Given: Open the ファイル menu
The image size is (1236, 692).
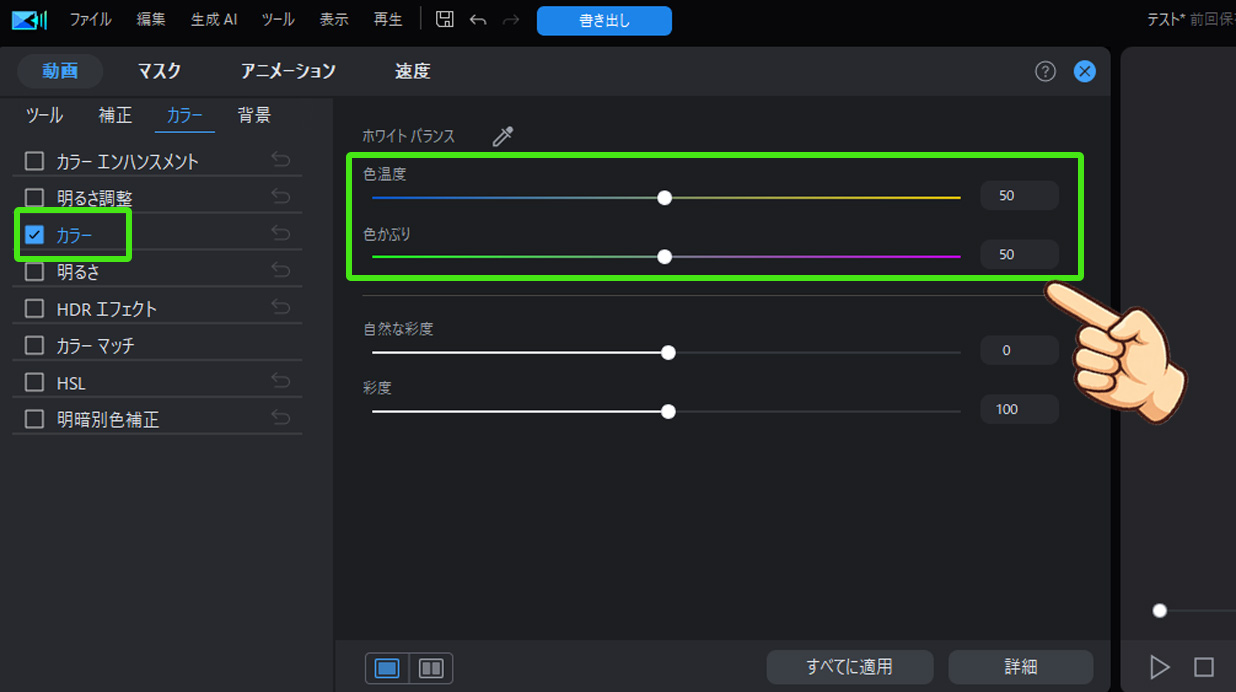Looking at the screenshot, I should click(x=90, y=18).
